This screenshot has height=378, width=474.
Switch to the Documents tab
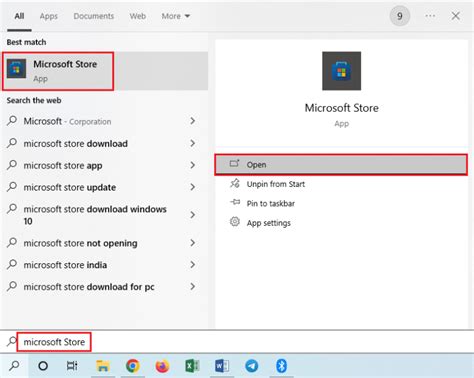[x=94, y=16]
